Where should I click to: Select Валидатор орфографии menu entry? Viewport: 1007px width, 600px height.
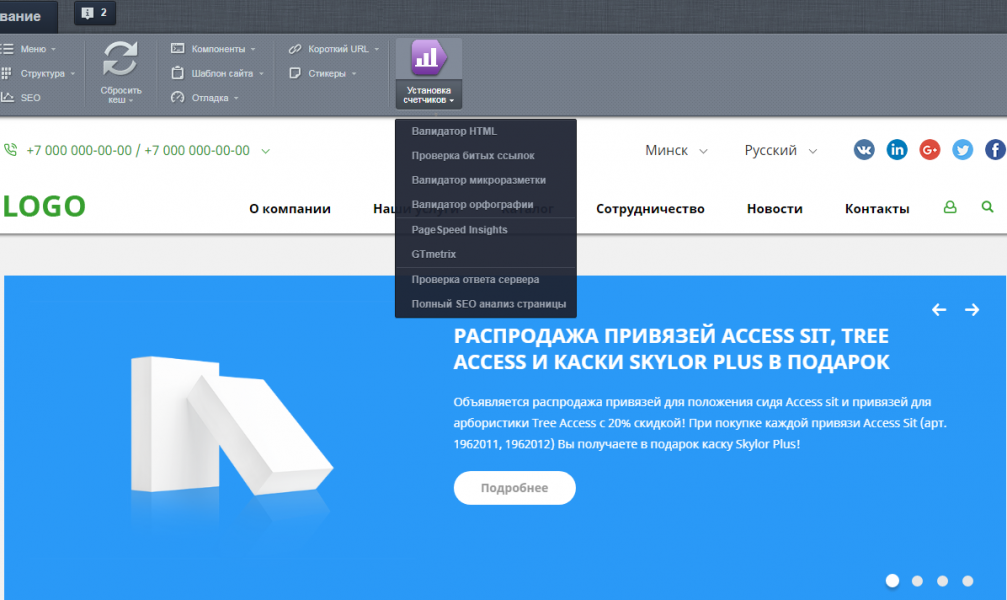coord(486,204)
